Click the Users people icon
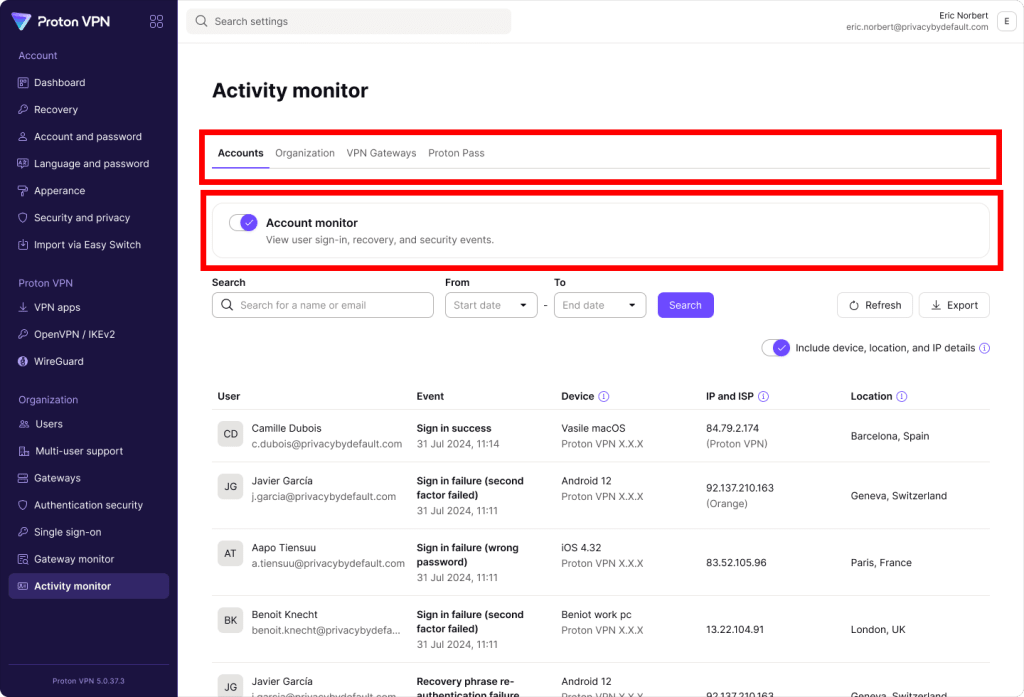The image size is (1024, 697). pos(24,424)
